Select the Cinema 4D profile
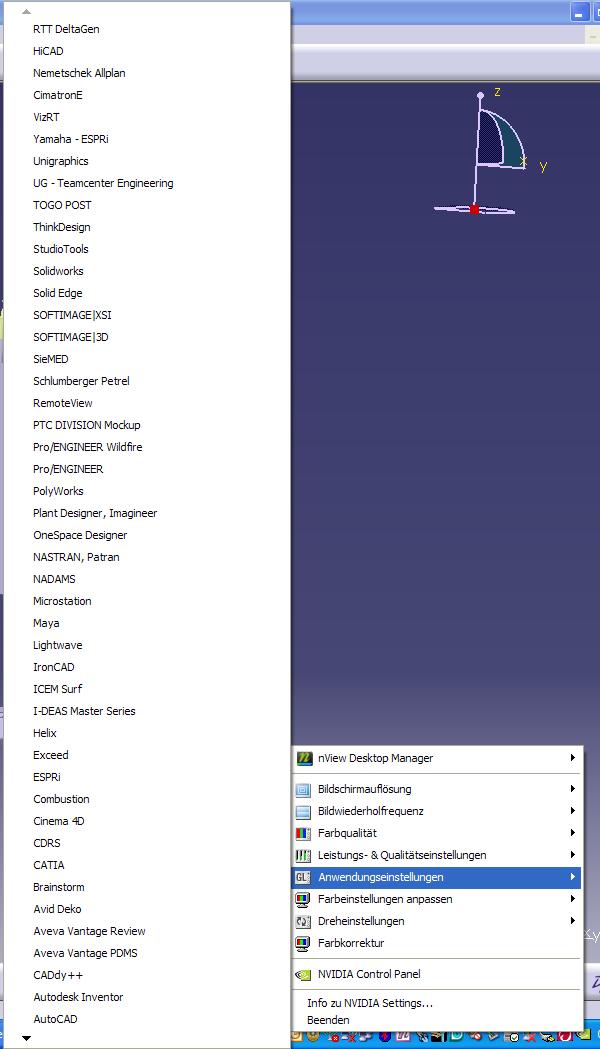The image size is (600, 1049). pyautogui.click(x=59, y=821)
